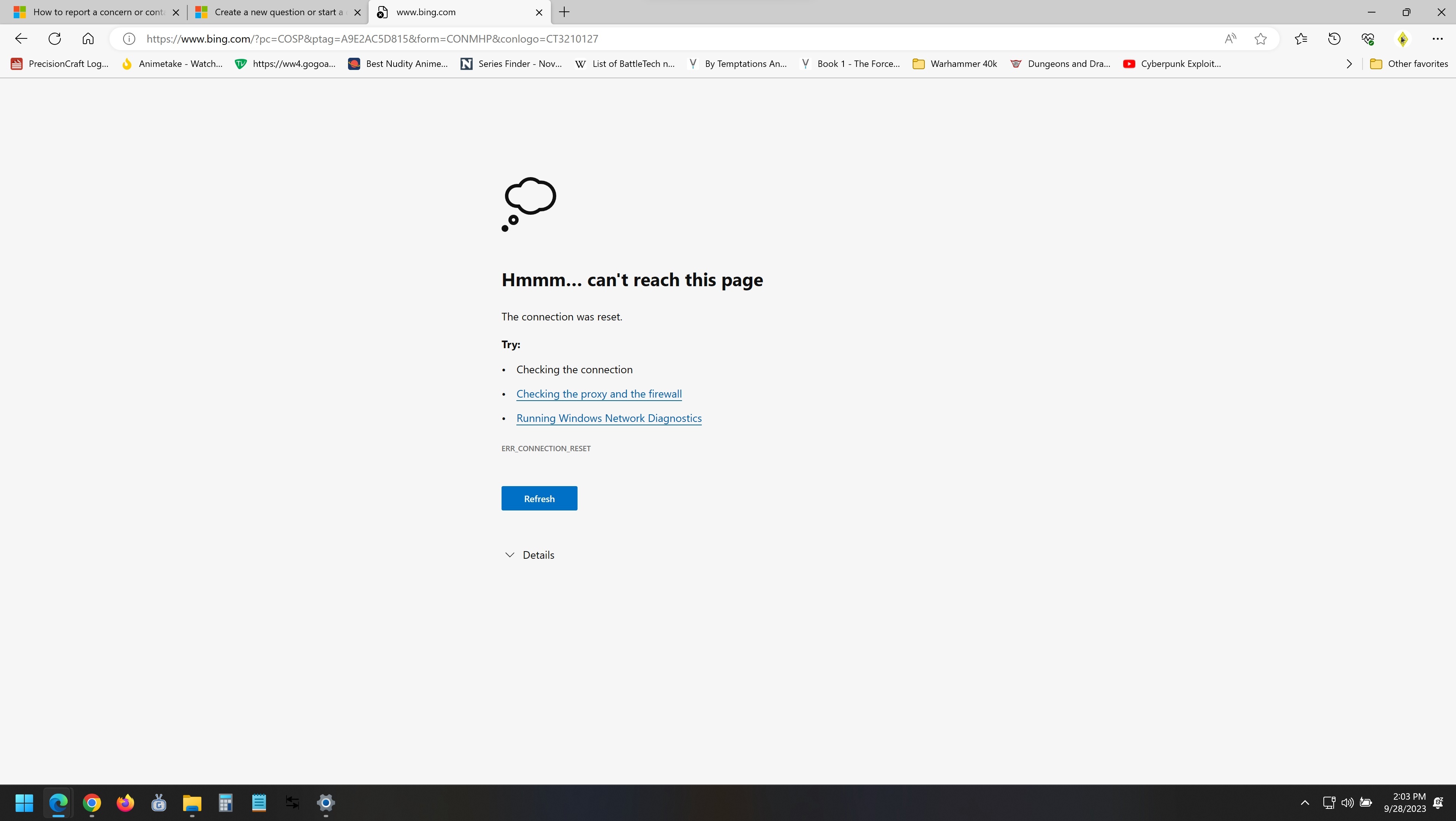Open Settings and more ellipsis menu
Image resolution: width=1456 pixels, height=821 pixels.
coord(1437,38)
